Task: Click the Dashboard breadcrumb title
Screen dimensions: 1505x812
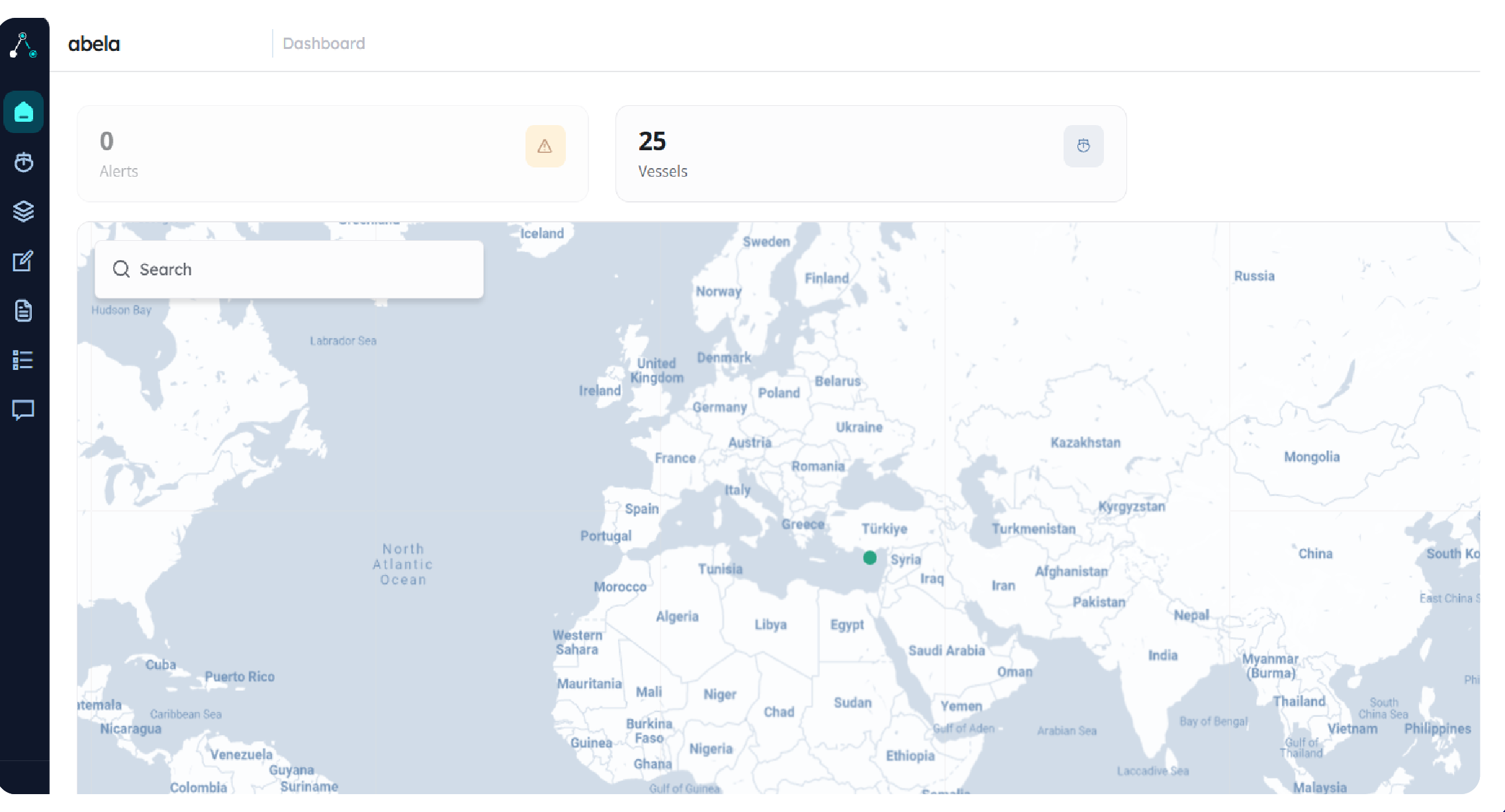Action: coord(324,44)
